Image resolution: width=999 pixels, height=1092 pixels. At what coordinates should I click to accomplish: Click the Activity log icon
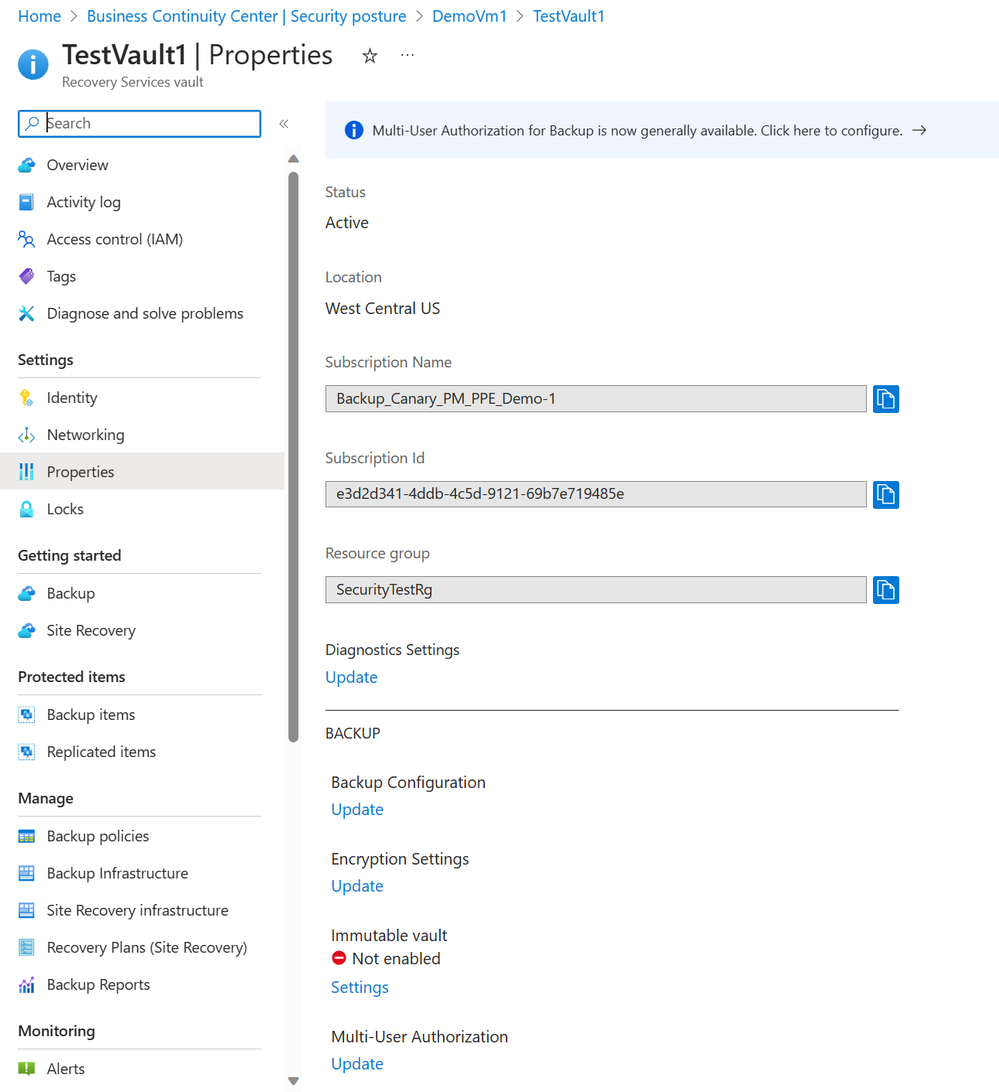pyautogui.click(x=26, y=202)
